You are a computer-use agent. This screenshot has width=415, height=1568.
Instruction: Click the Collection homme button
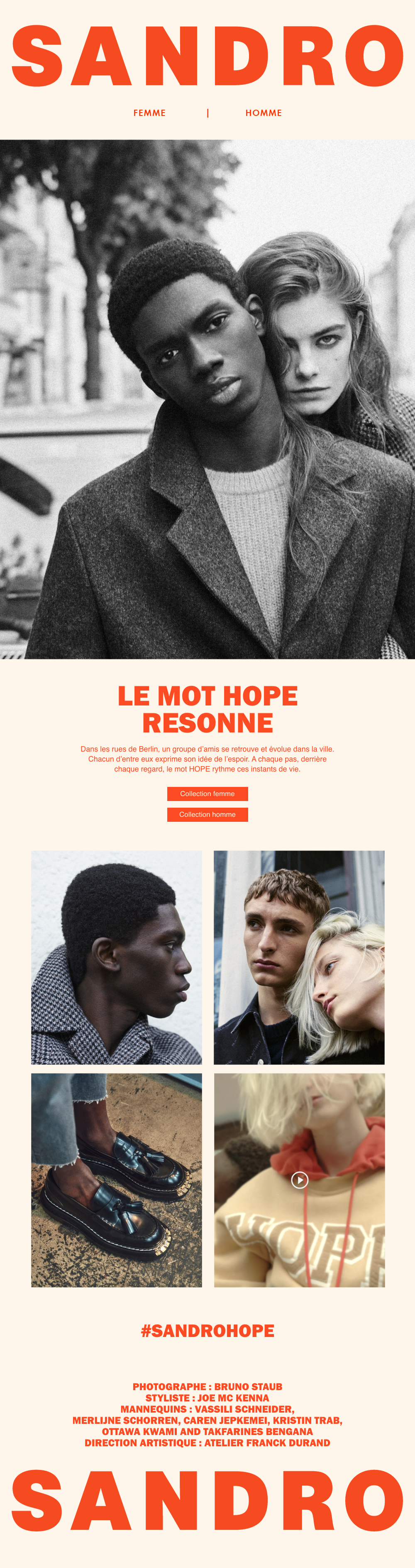207,814
